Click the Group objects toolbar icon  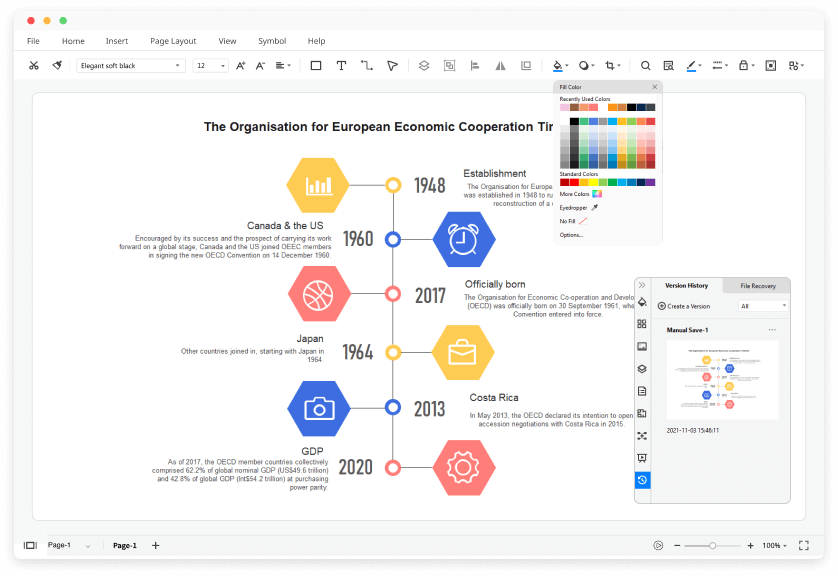pos(449,65)
